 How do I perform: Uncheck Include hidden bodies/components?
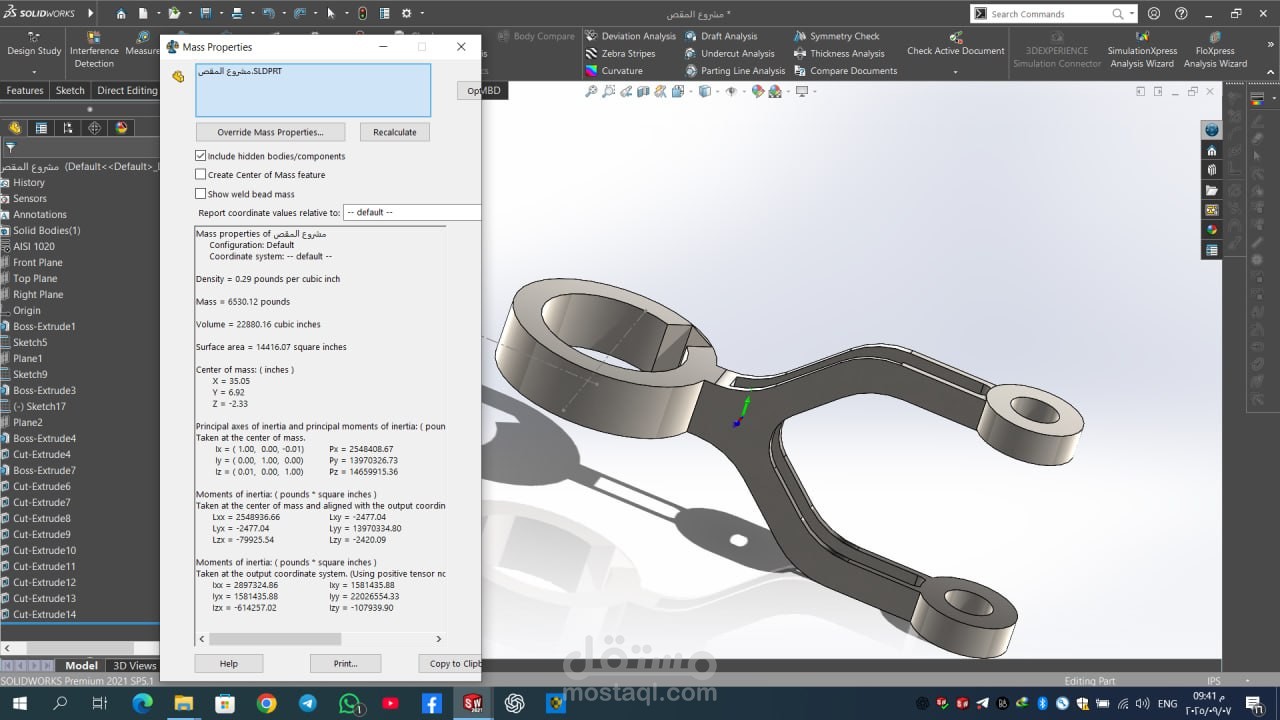tap(201, 156)
